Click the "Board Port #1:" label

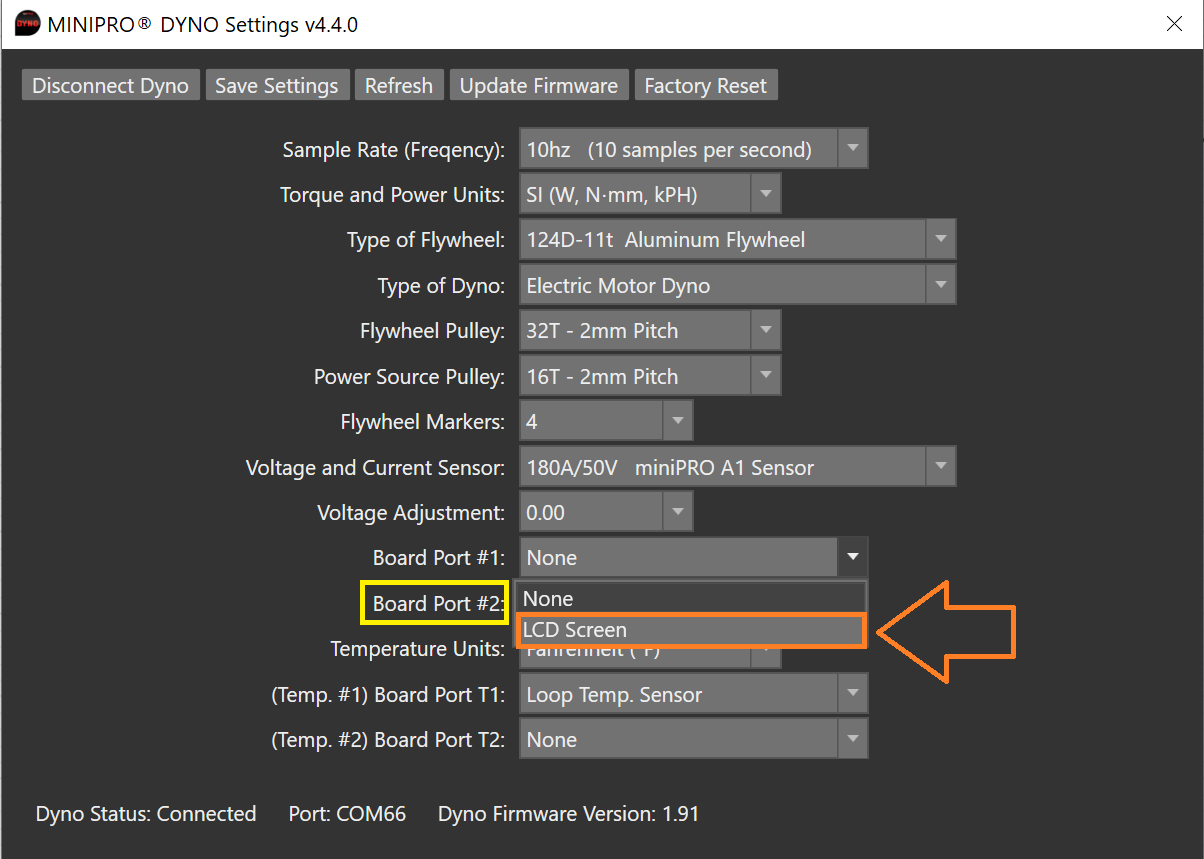439,558
